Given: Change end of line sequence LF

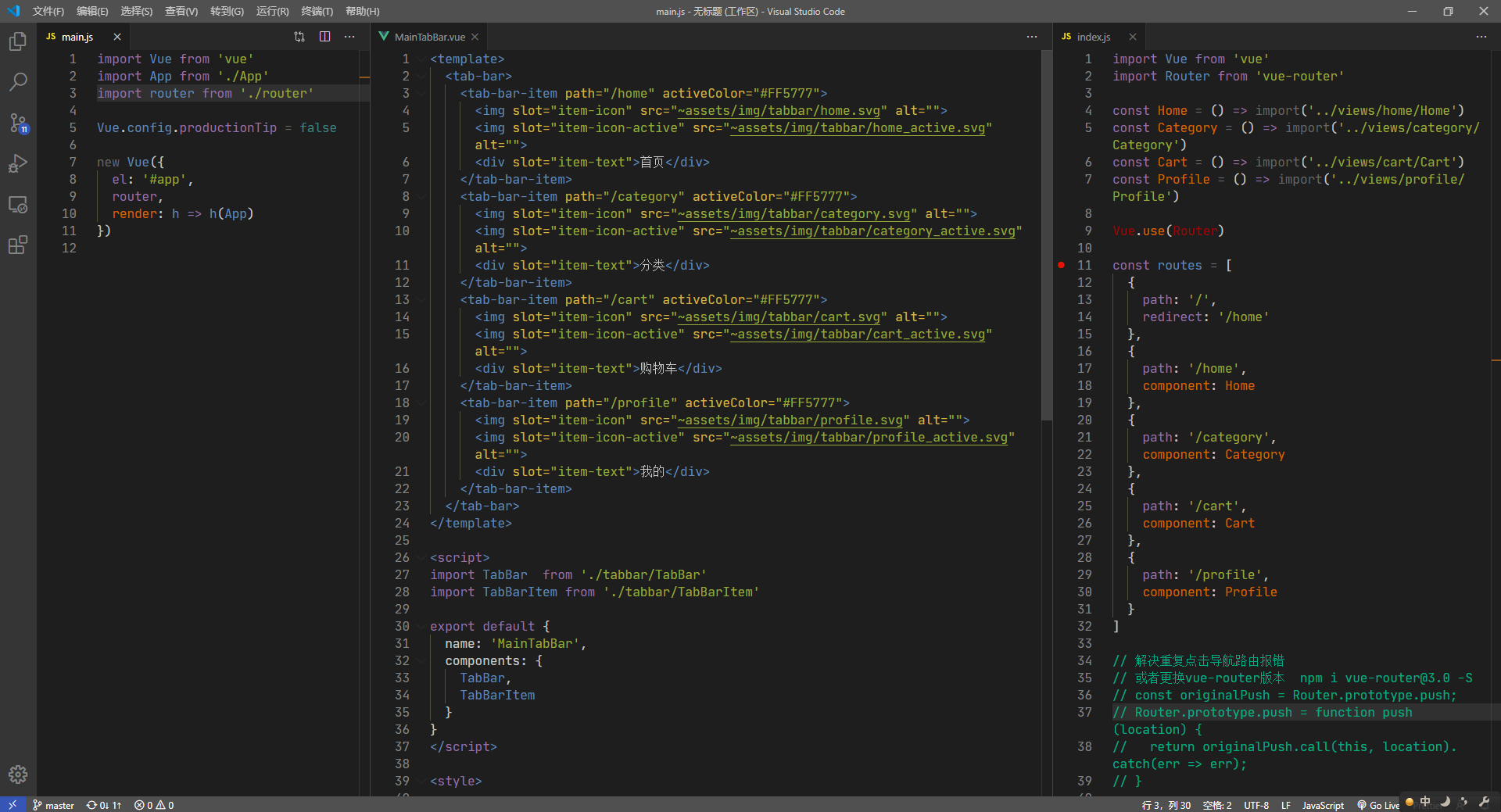Looking at the screenshot, I should tap(1286, 805).
